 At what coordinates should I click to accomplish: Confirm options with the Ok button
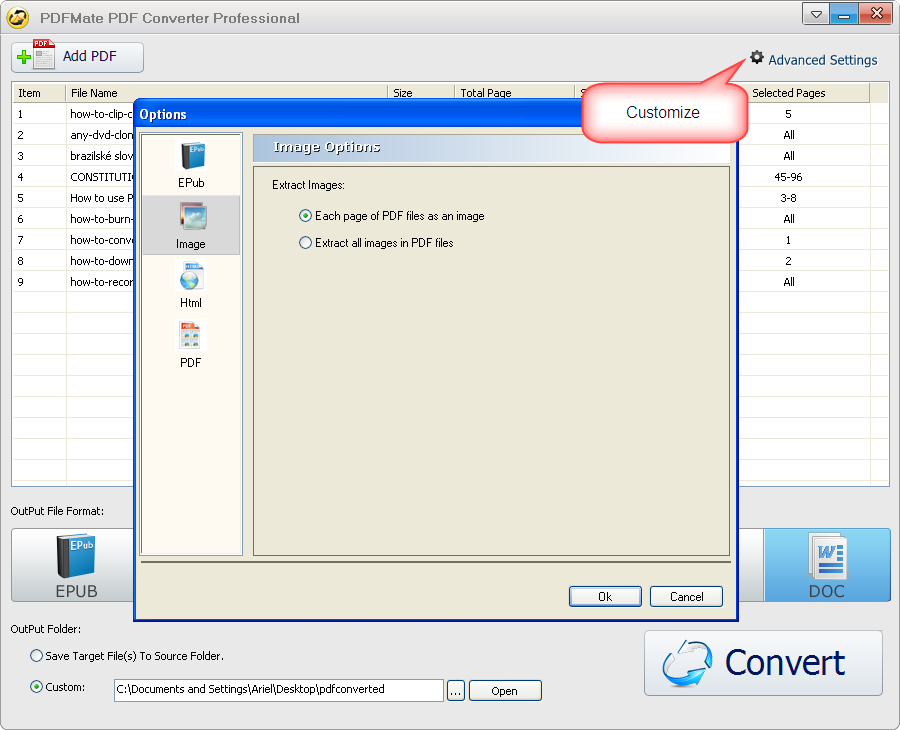[605, 596]
